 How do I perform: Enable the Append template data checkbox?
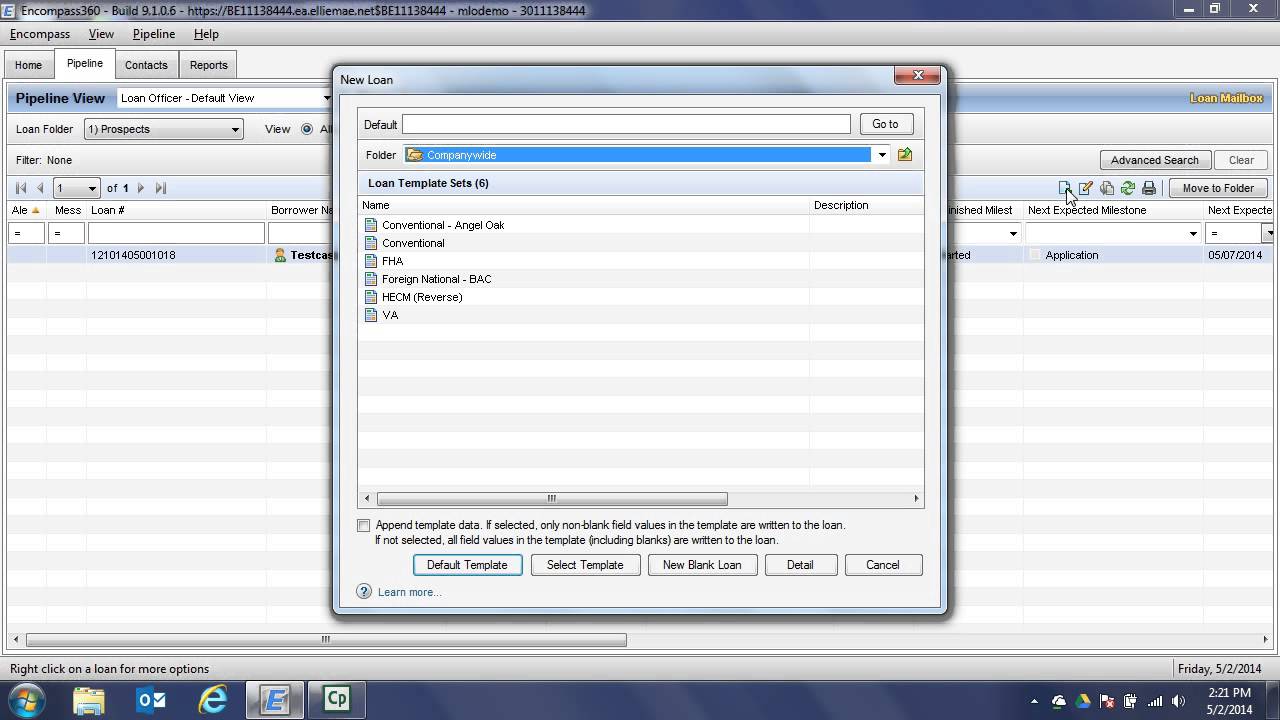(364, 525)
